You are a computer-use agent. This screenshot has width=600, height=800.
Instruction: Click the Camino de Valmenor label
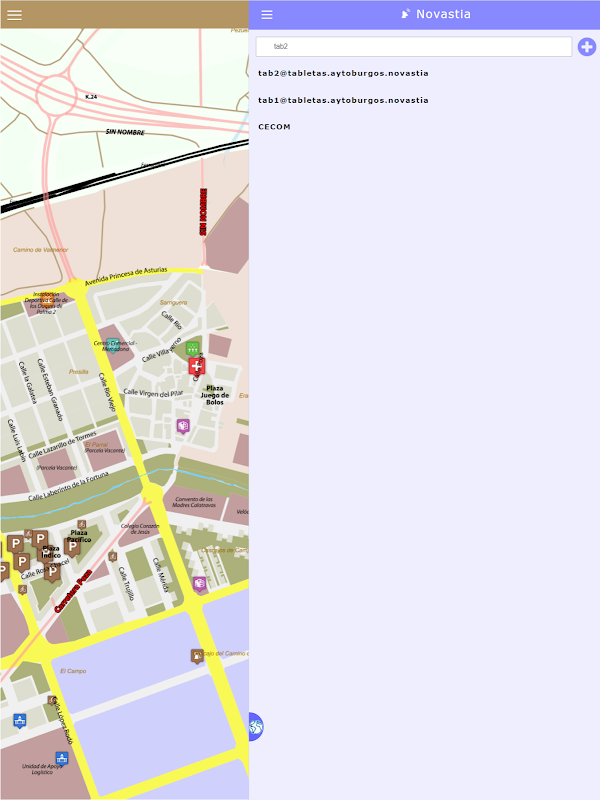click(40, 249)
